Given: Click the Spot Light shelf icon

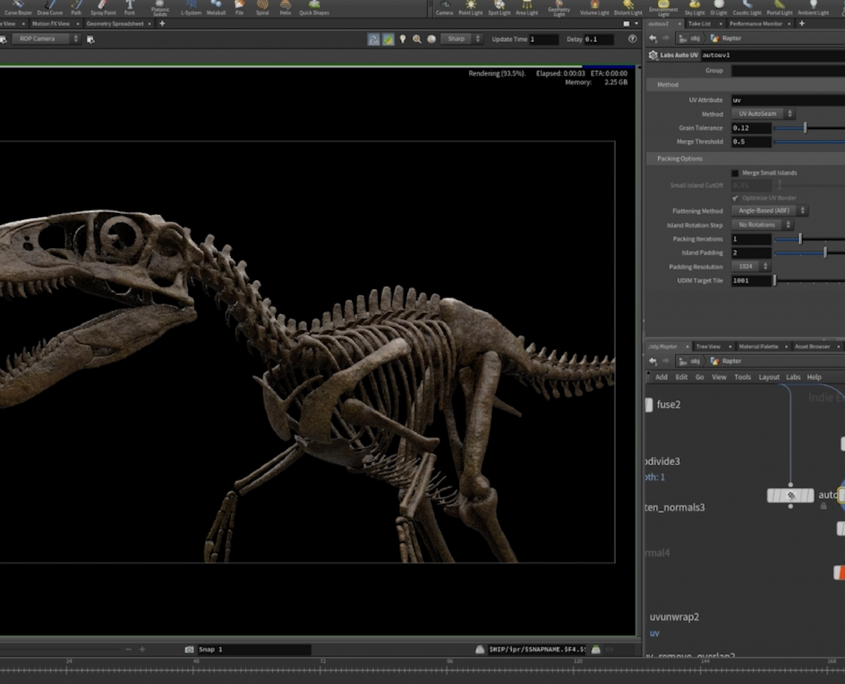Looking at the screenshot, I should 498,8.
